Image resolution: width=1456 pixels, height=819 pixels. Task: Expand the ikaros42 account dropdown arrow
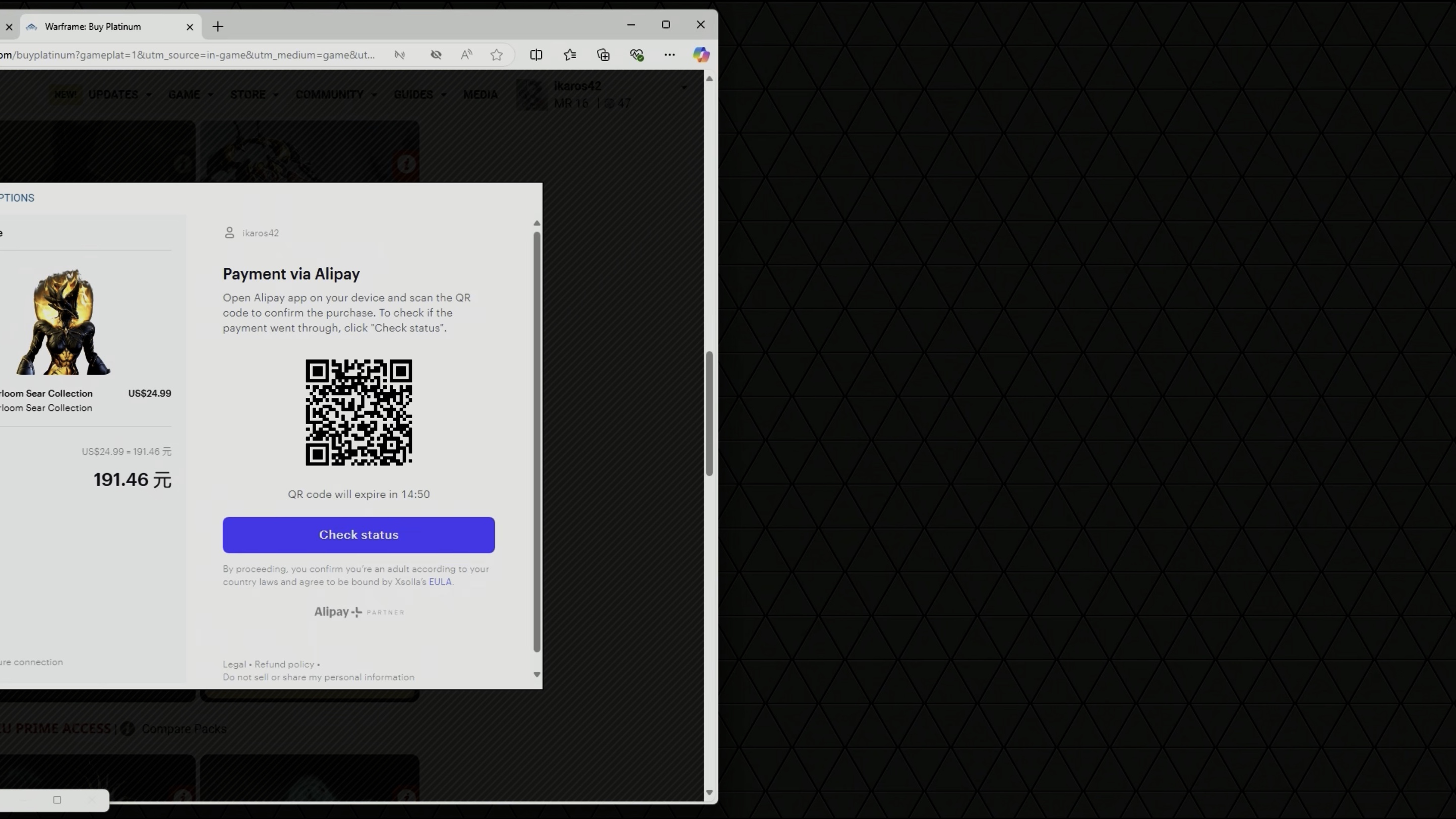tap(684, 87)
